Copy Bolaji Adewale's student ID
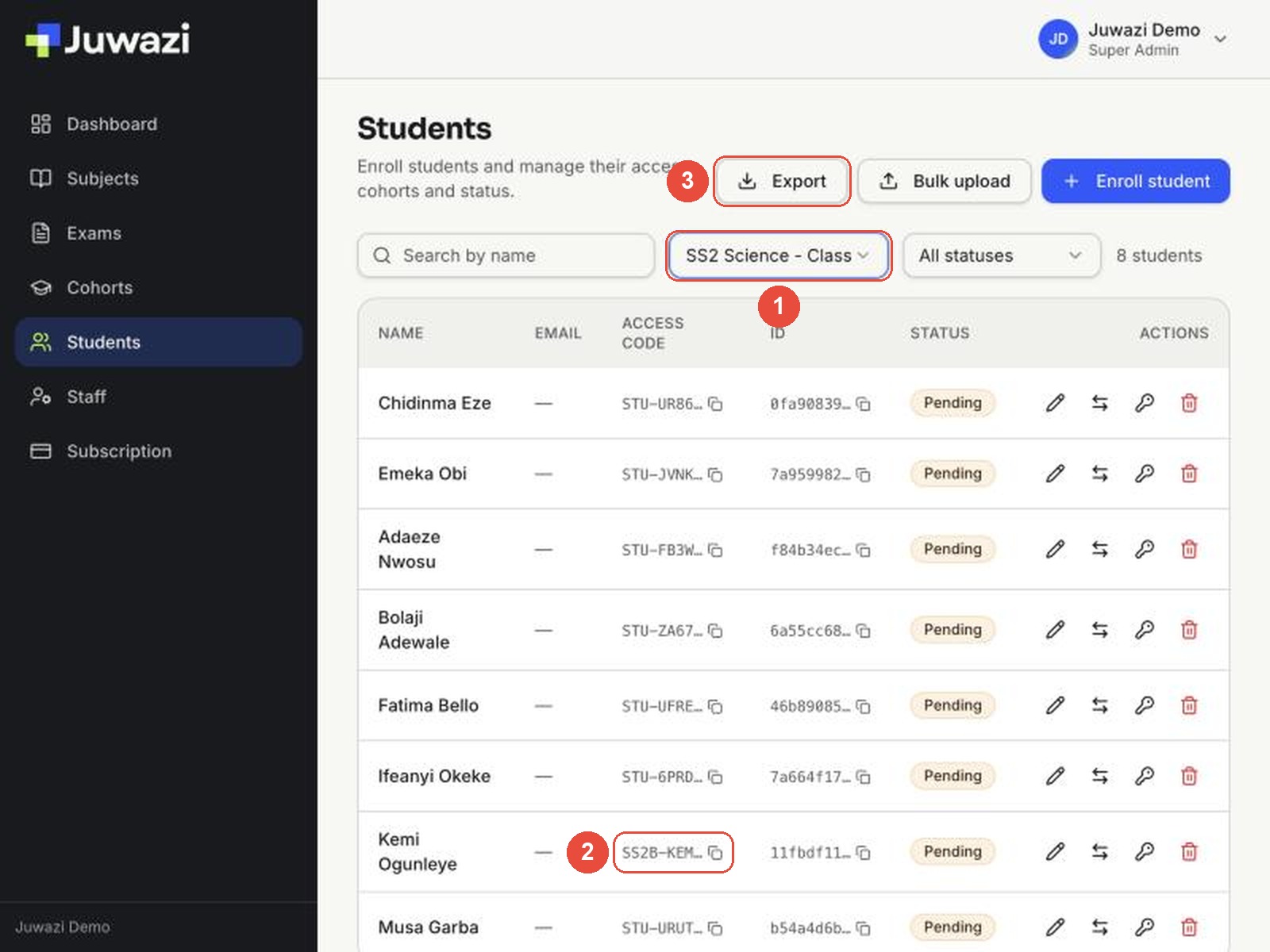Screen dimensions: 1270x952 pos(863,631)
